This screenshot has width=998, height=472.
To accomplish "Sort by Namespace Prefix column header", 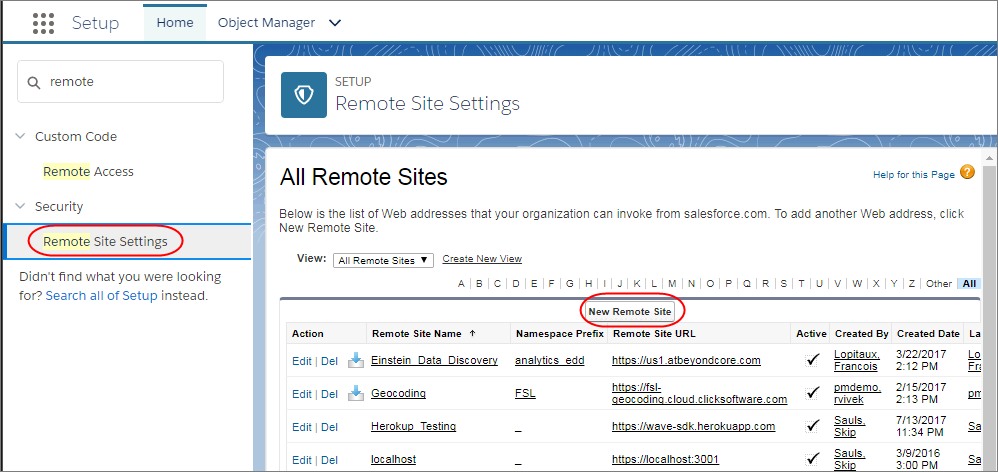I will coord(559,333).
